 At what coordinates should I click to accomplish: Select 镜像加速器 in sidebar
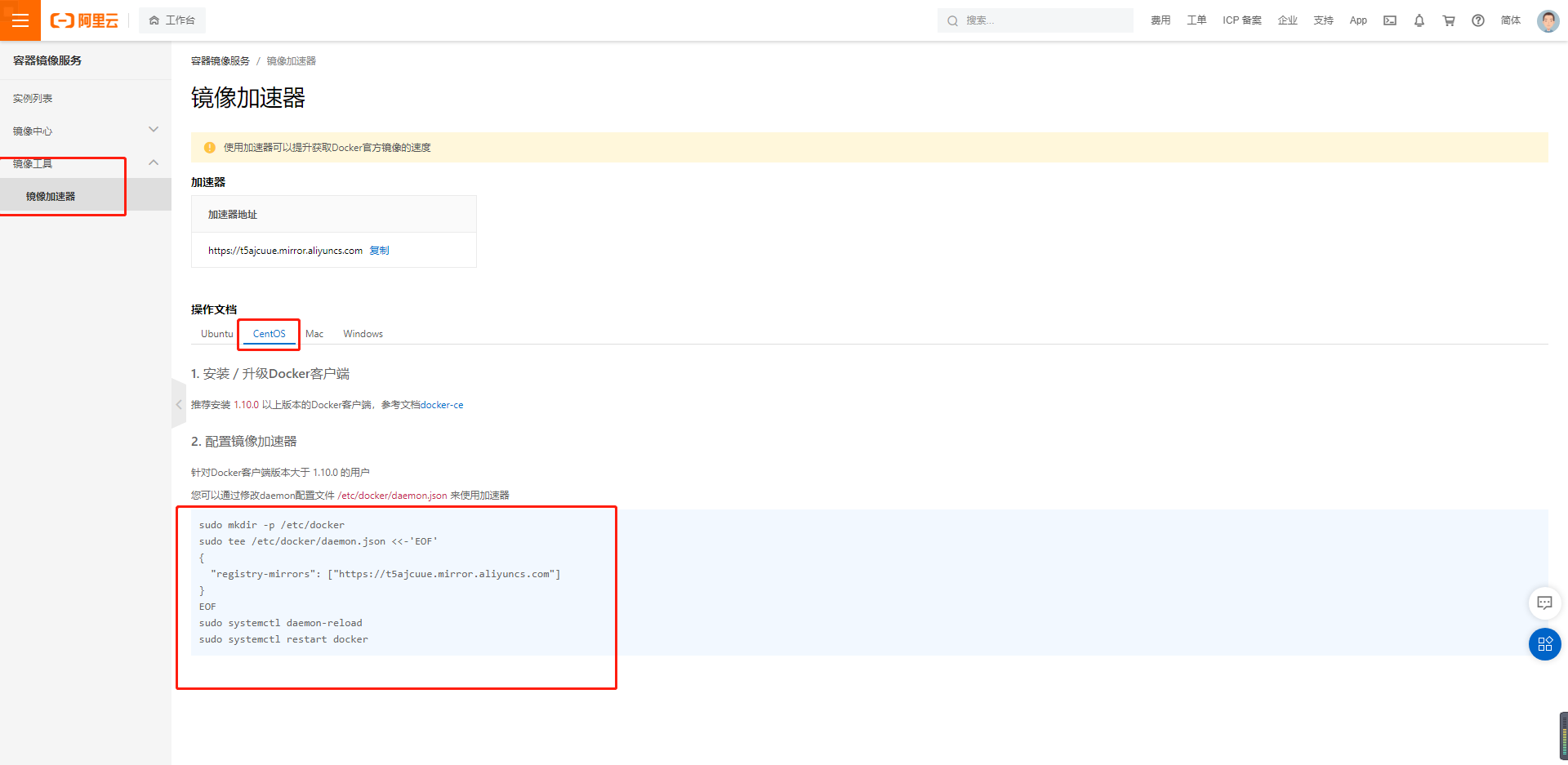pos(51,196)
